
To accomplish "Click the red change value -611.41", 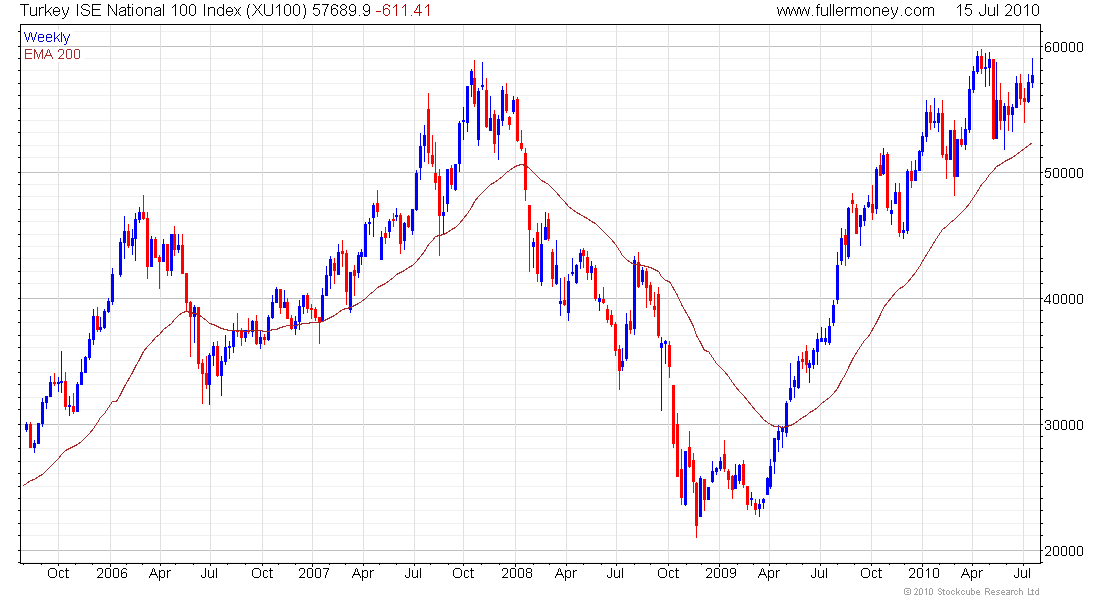I will click(403, 11).
